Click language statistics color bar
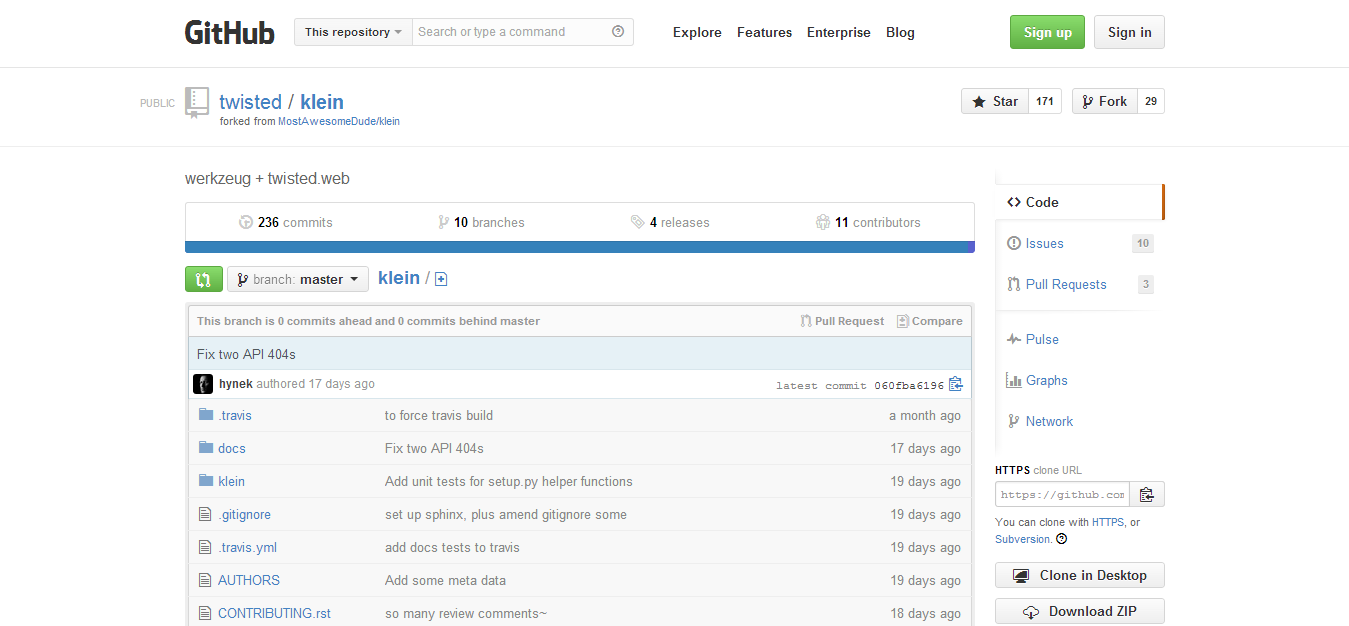Screen dimensions: 1349x626 pyautogui.click(x=580, y=247)
